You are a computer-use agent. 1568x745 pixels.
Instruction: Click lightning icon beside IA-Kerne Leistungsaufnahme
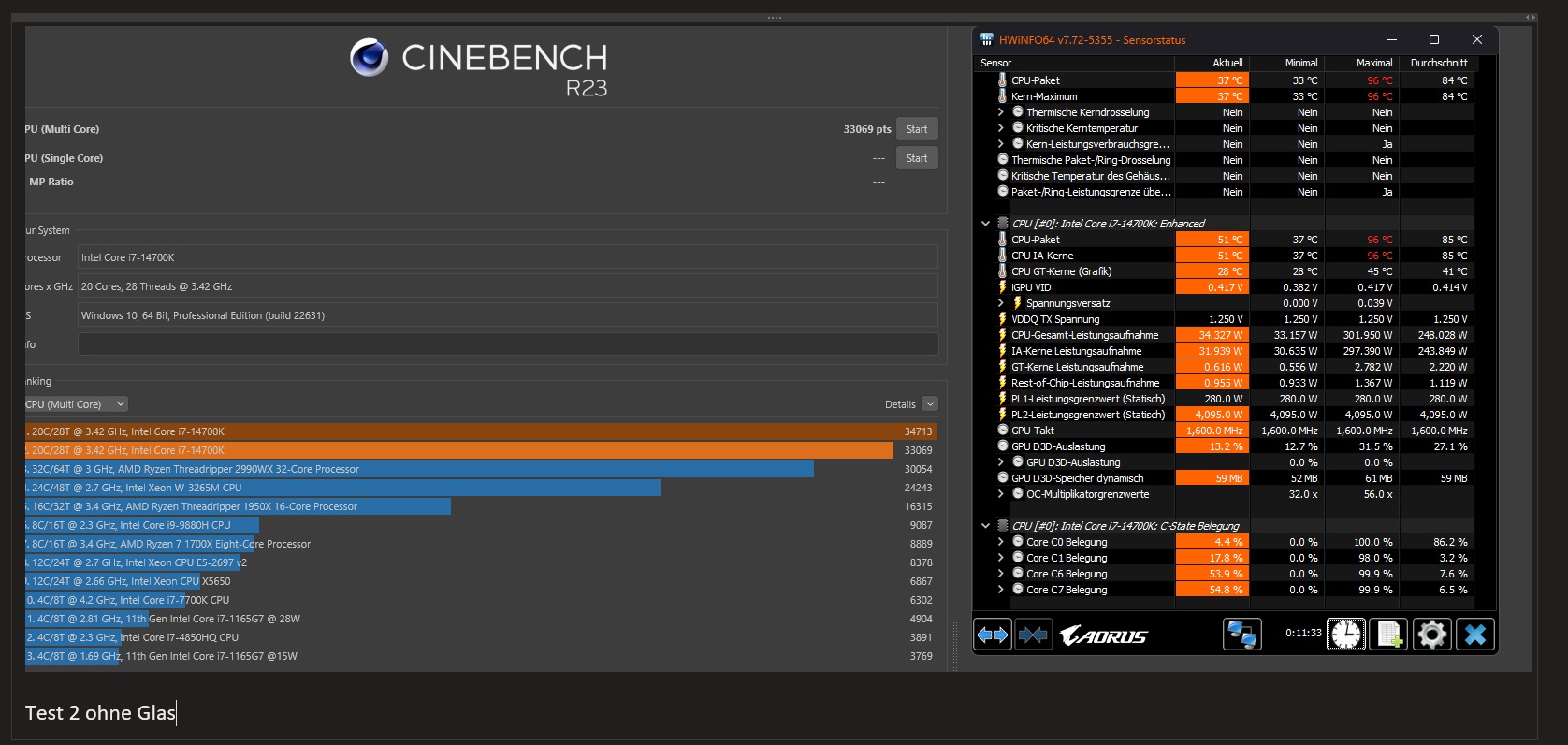1002,351
